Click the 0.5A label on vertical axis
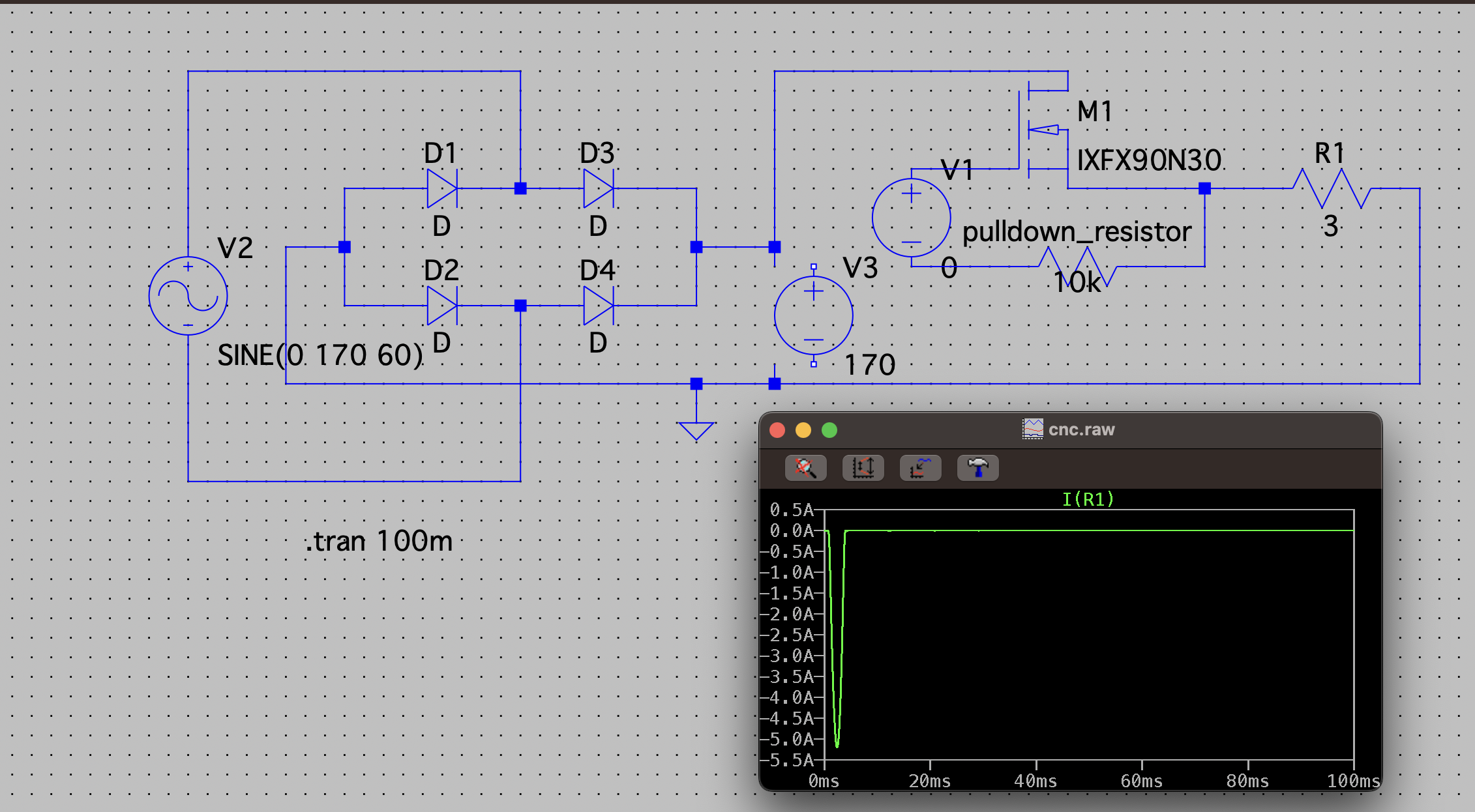 792,510
